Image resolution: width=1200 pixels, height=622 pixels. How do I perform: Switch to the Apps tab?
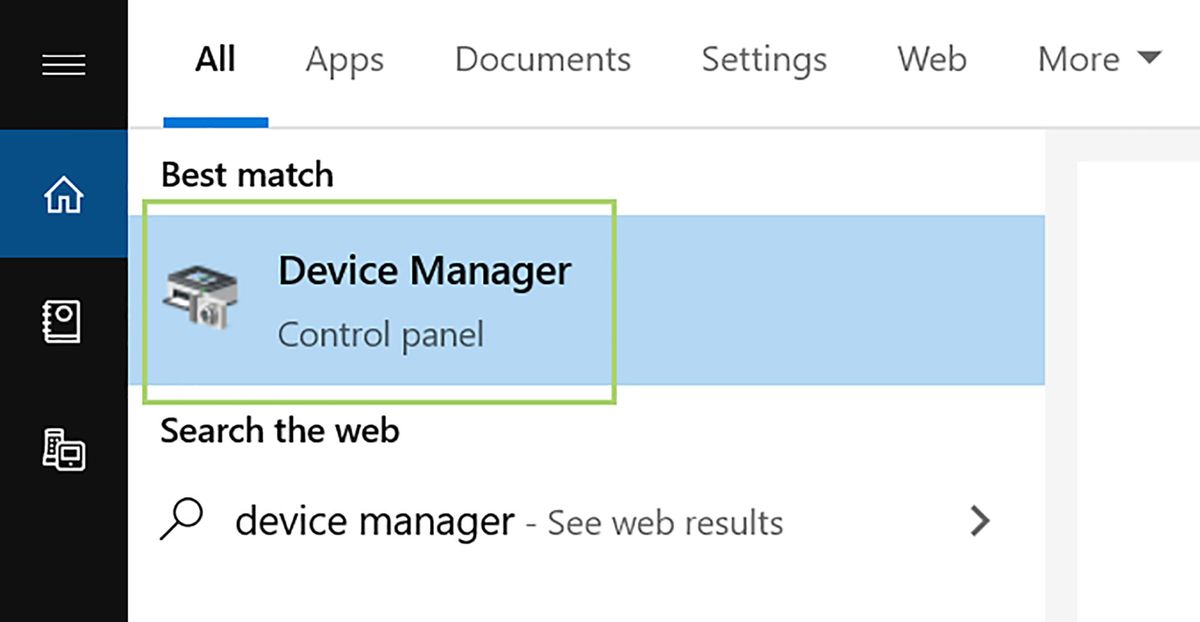pos(344,60)
